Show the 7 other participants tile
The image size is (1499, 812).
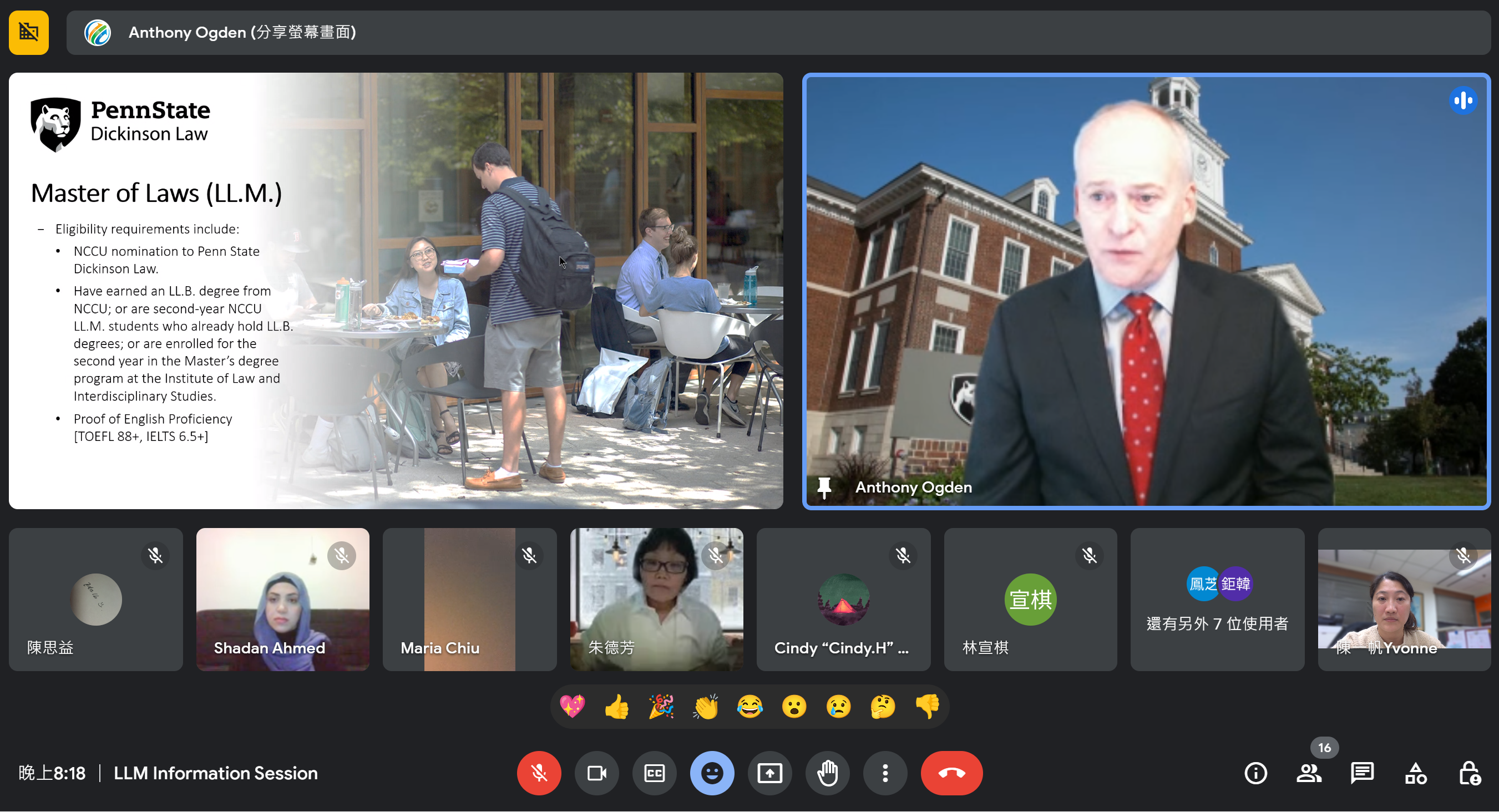(x=1217, y=600)
